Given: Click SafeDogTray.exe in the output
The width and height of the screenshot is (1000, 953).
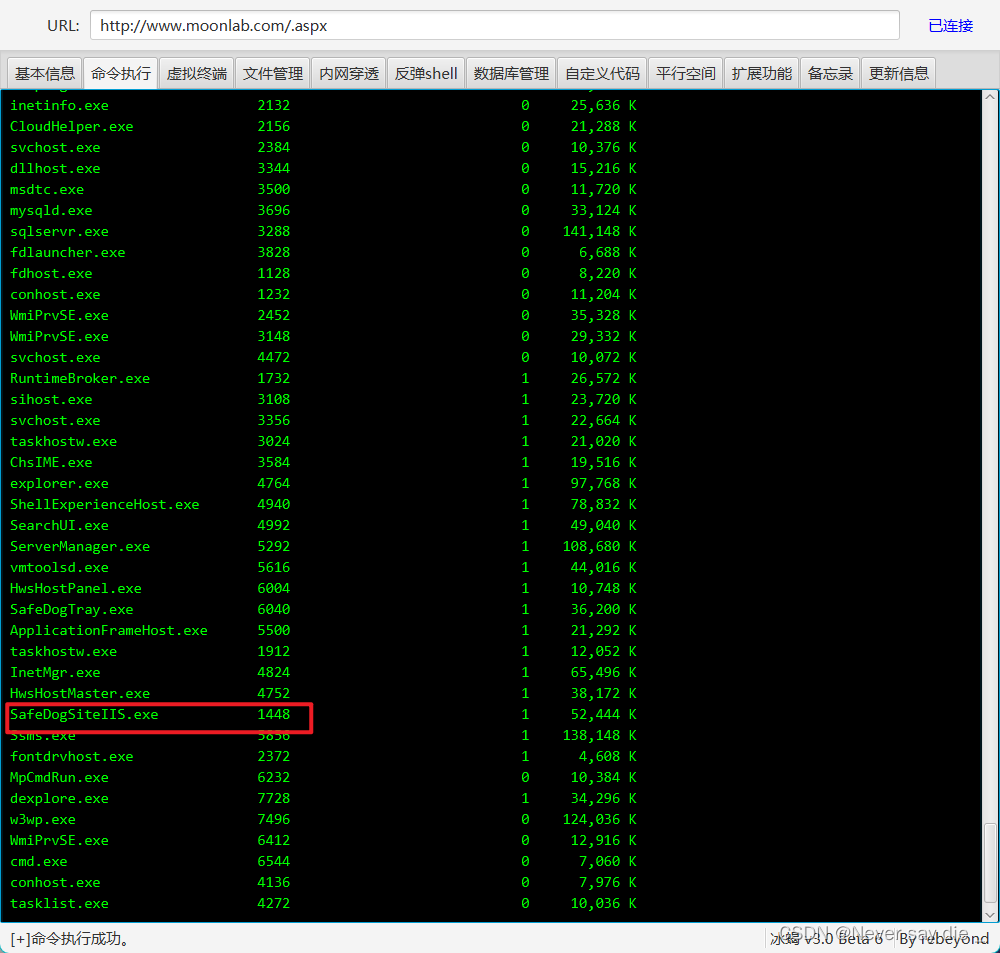Looking at the screenshot, I should click(71, 610).
